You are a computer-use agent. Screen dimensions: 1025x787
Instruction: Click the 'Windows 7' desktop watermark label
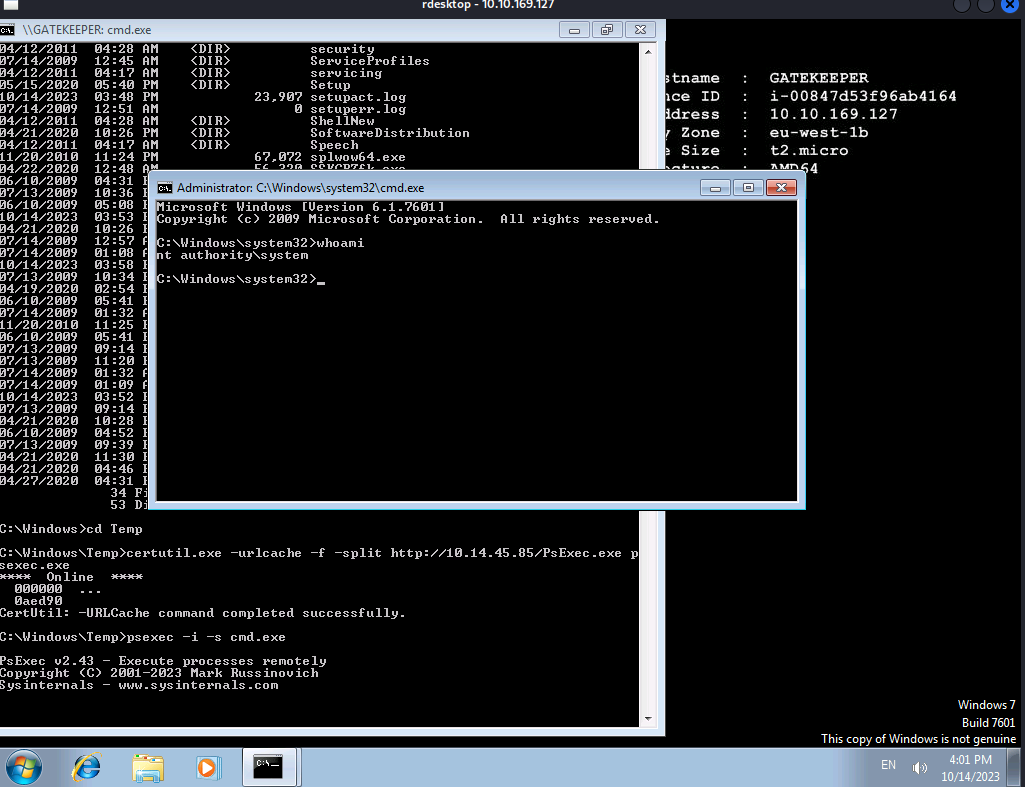click(x=986, y=705)
